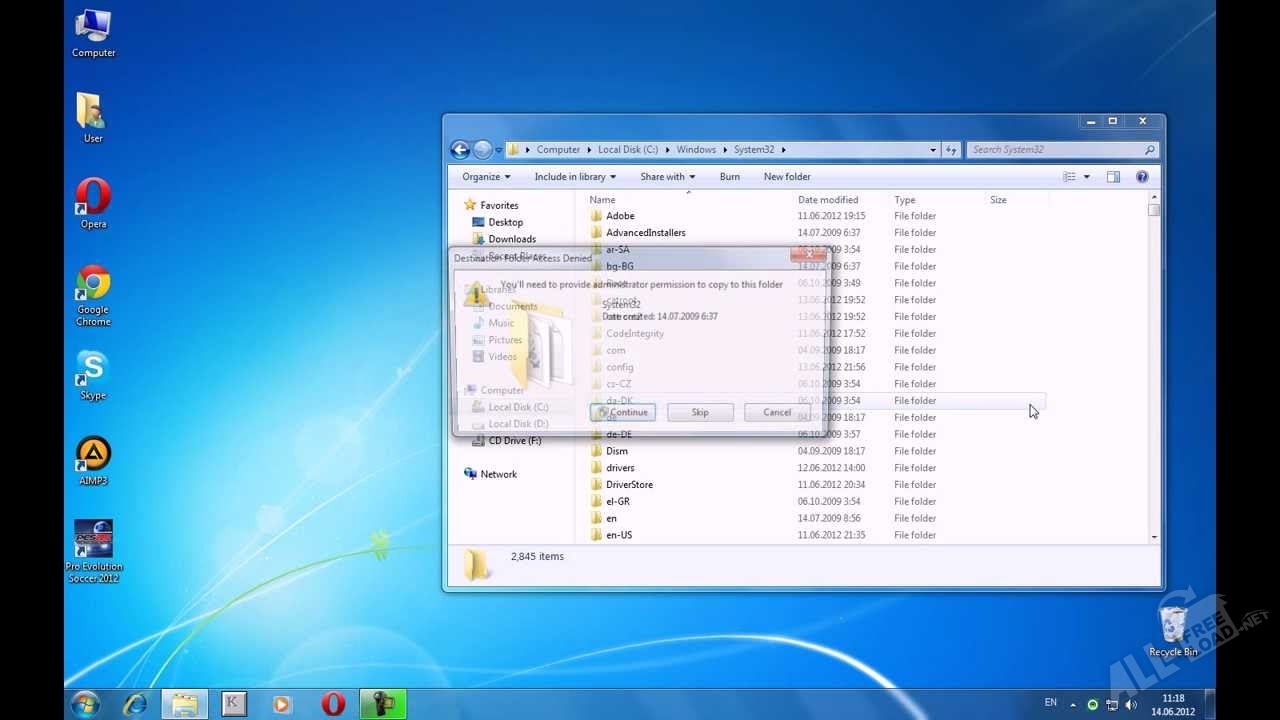The height and width of the screenshot is (720, 1280).
Task: Expand the Share with dropdown
Action: coord(667,177)
